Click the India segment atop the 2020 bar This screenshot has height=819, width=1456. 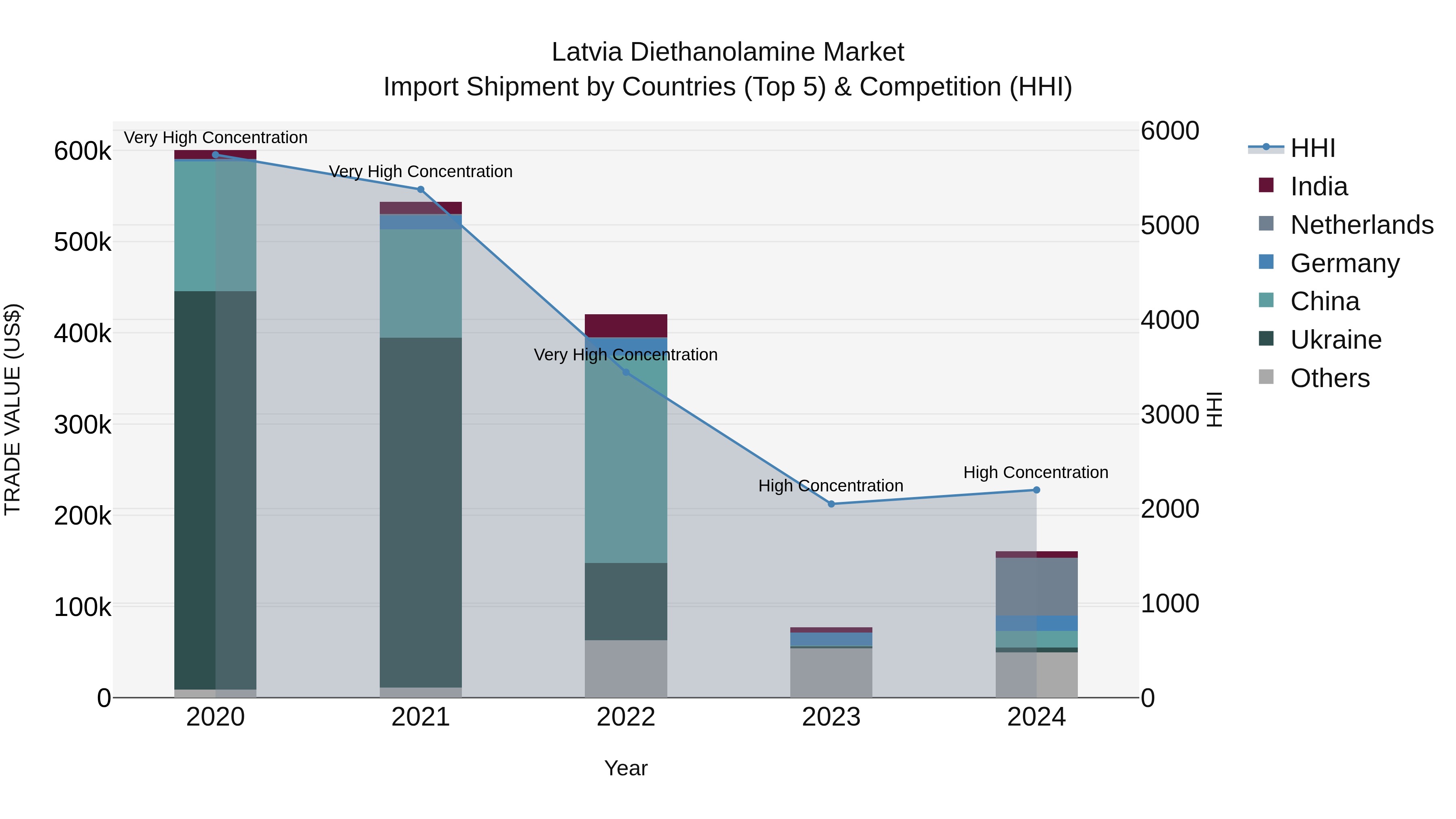click(215, 155)
